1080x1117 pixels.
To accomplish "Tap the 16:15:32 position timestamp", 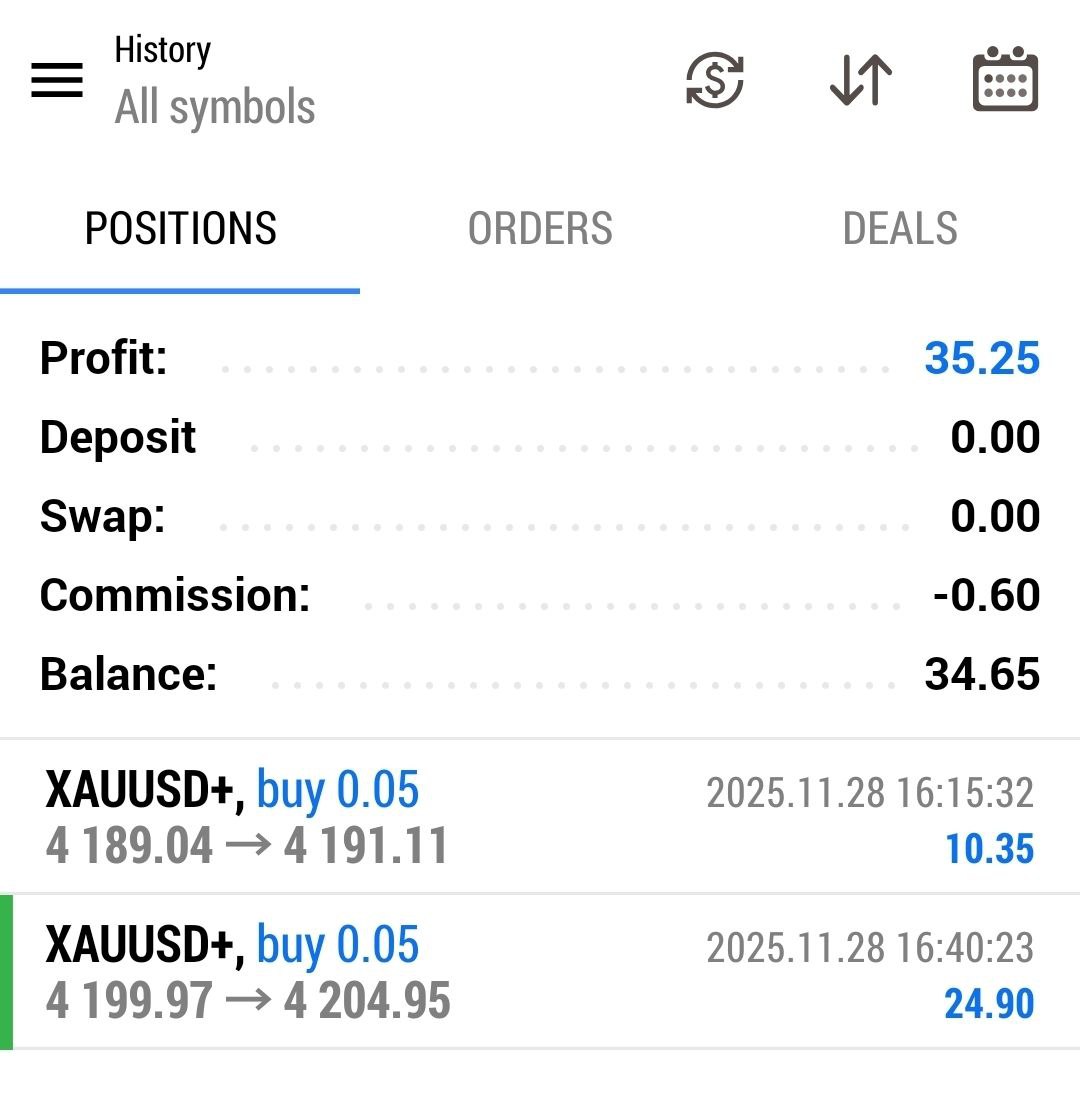I will [x=870, y=793].
